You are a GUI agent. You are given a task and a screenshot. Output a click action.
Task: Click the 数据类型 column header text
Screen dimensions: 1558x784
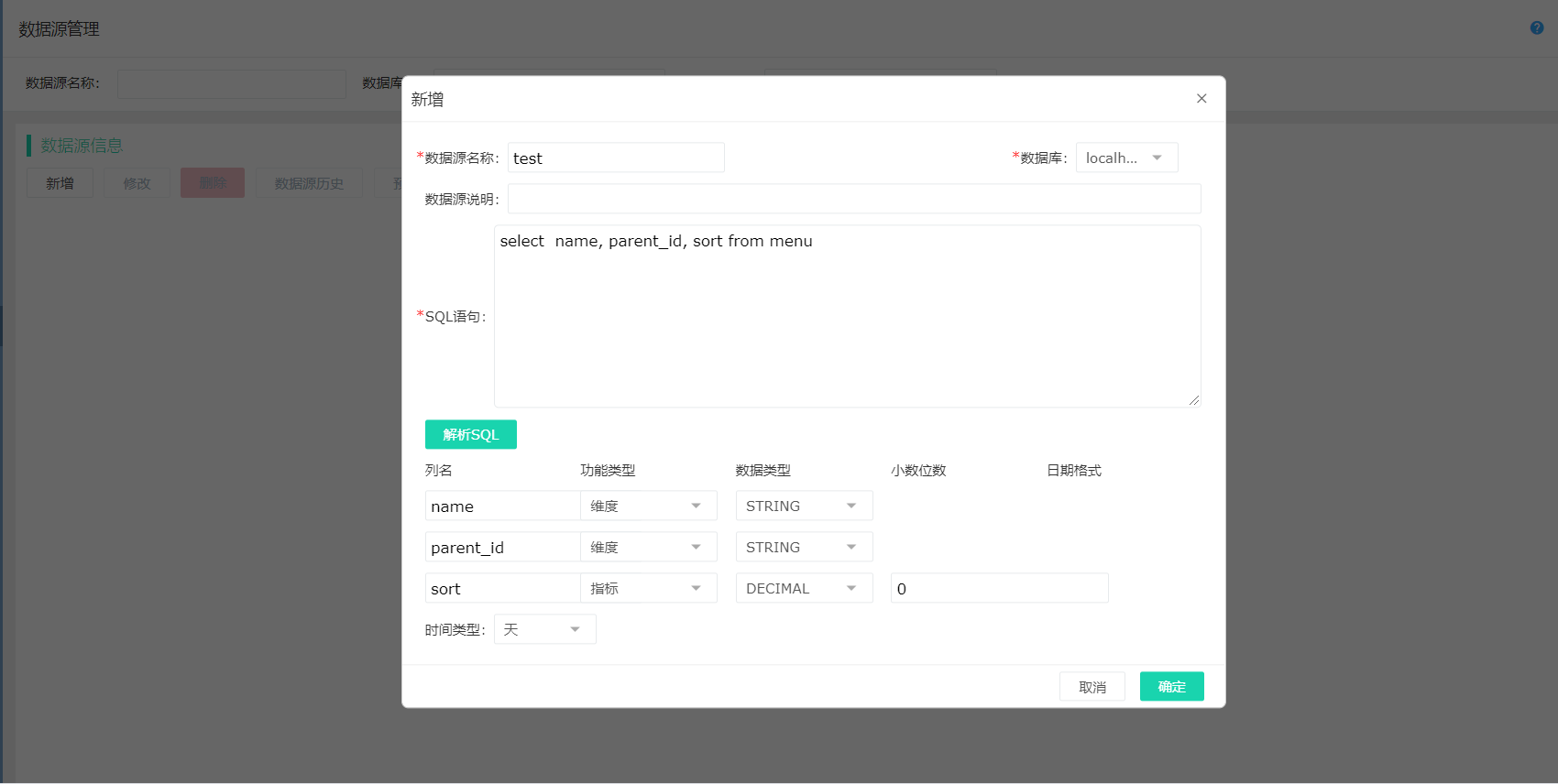[x=763, y=470]
